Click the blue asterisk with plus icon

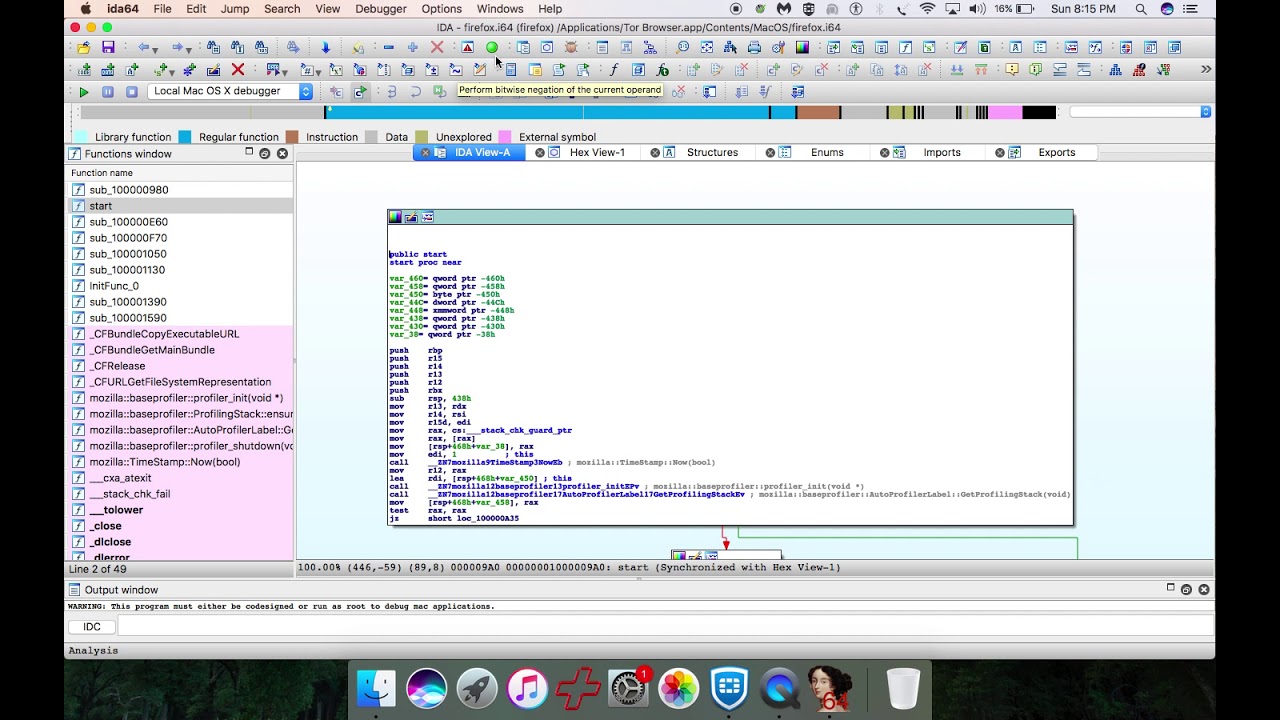(x=189, y=69)
